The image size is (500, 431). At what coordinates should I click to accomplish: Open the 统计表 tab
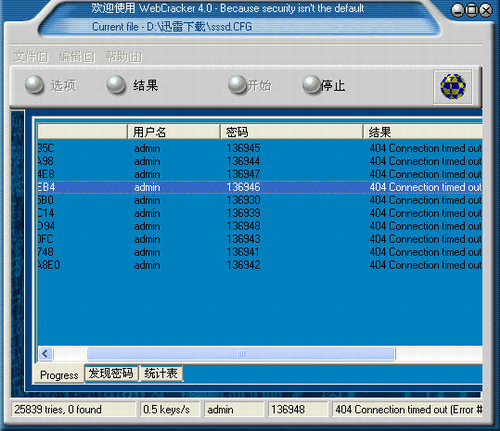(161, 373)
